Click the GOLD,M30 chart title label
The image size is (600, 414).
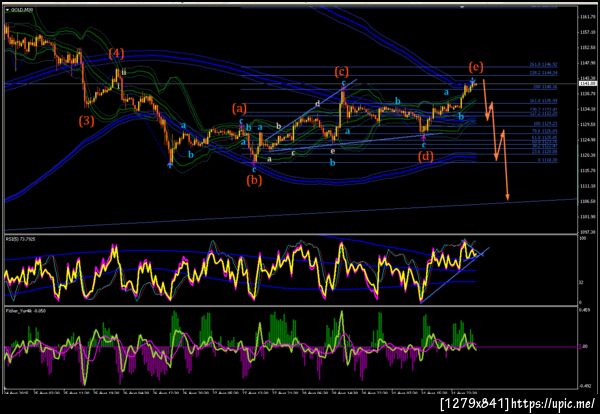21,10
